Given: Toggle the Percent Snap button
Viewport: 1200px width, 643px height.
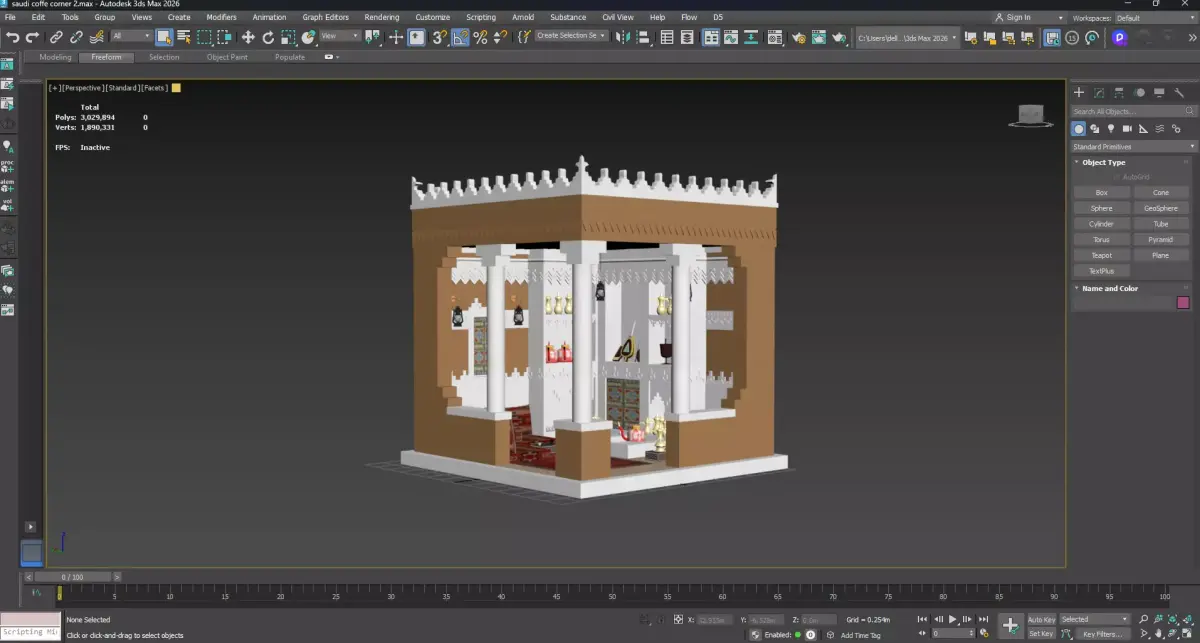Looking at the screenshot, I should point(481,37).
